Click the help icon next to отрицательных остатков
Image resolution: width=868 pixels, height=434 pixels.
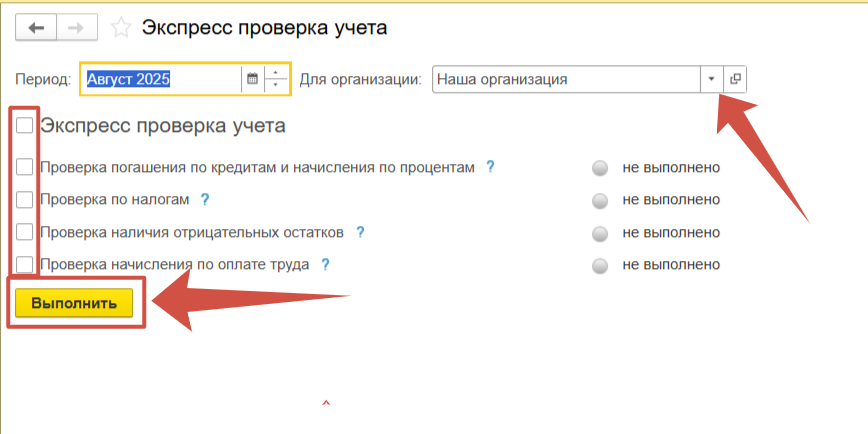(x=360, y=232)
